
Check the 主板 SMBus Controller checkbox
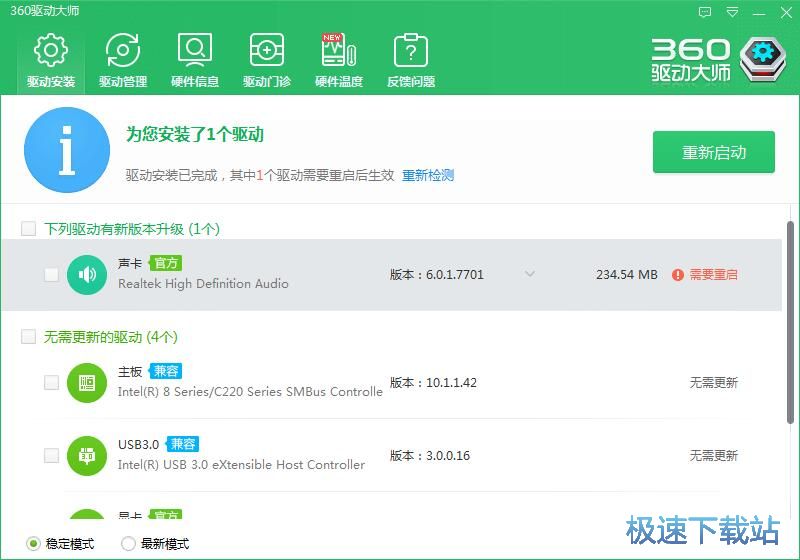(x=51, y=383)
